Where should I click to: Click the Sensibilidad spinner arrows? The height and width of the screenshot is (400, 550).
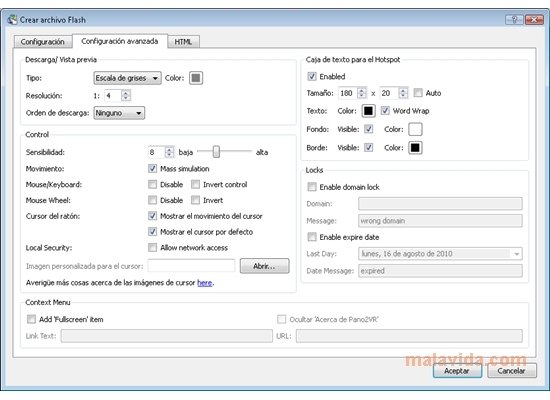169,152
